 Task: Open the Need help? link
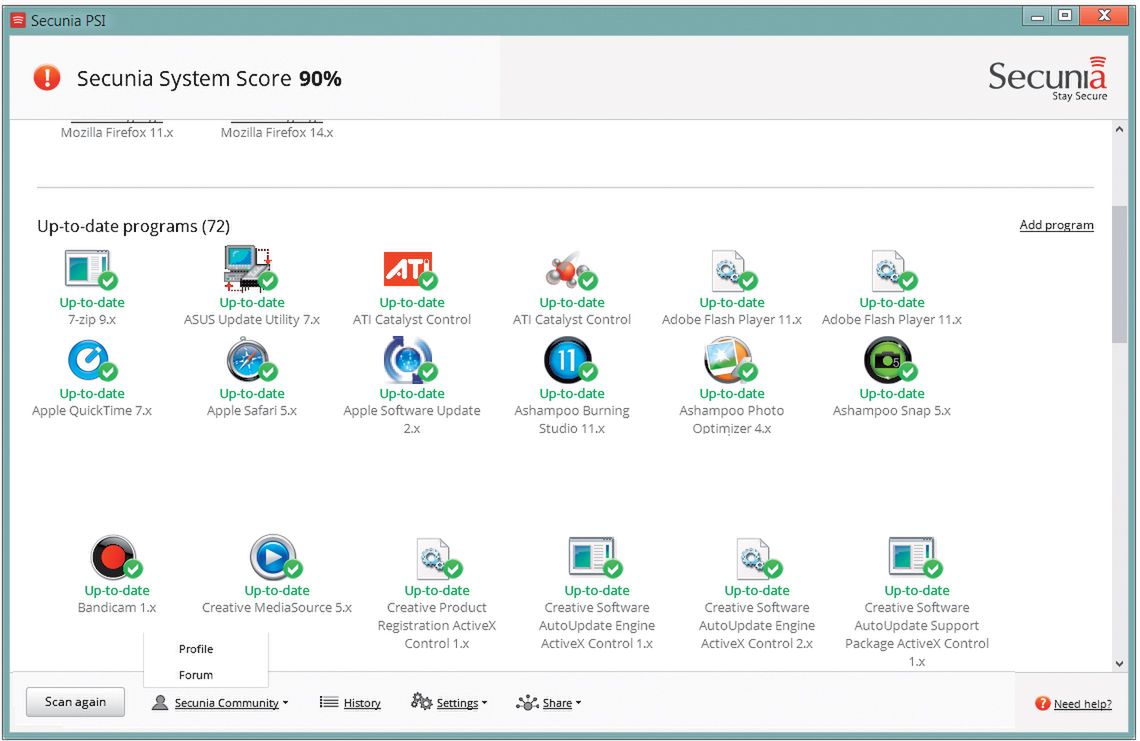pos(1083,704)
